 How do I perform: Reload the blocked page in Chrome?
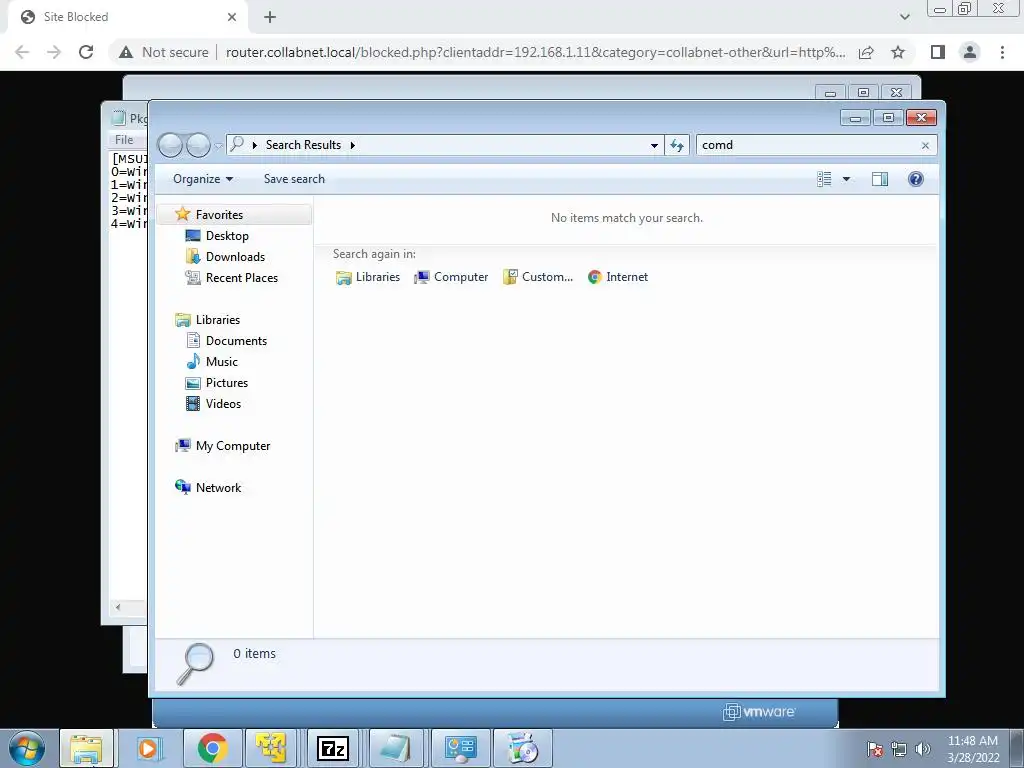(x=86, y=52)
